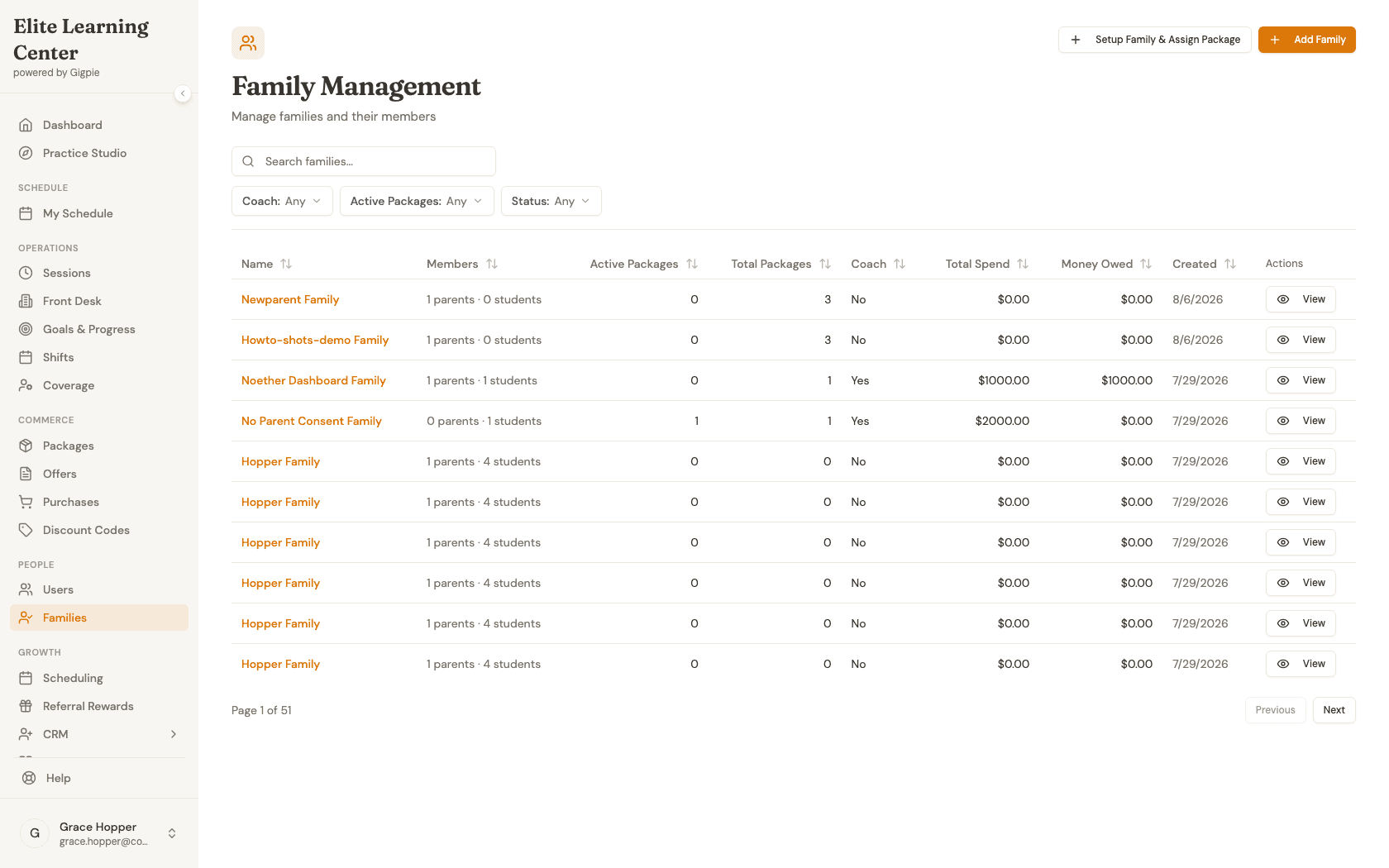Click the Add Family button
The image size is (1389, 868).
1307,40
